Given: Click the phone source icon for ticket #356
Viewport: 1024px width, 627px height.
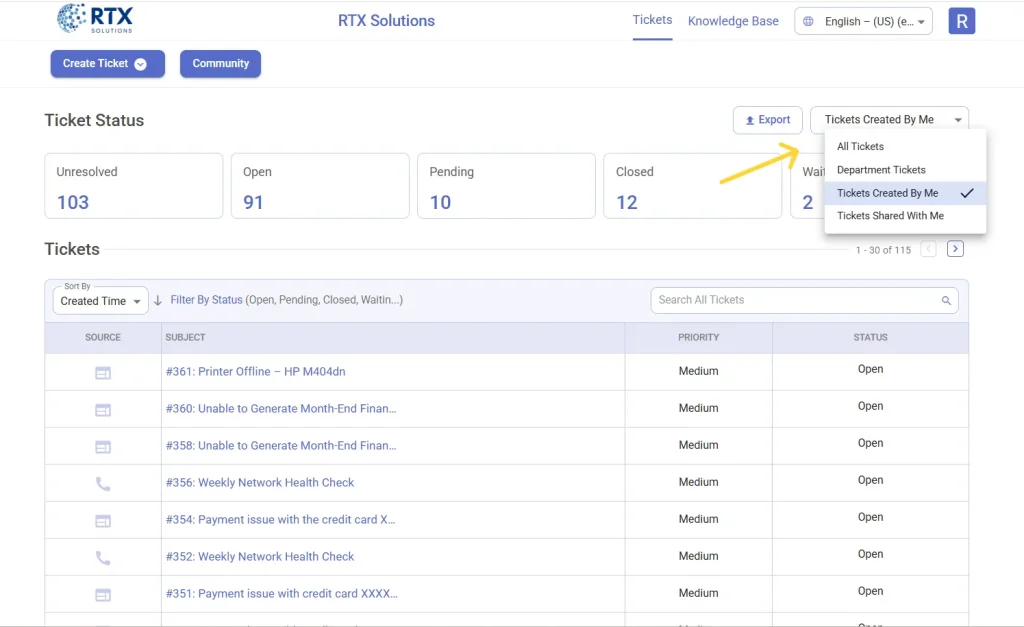Looking at the screenshot, I should 102,482.
